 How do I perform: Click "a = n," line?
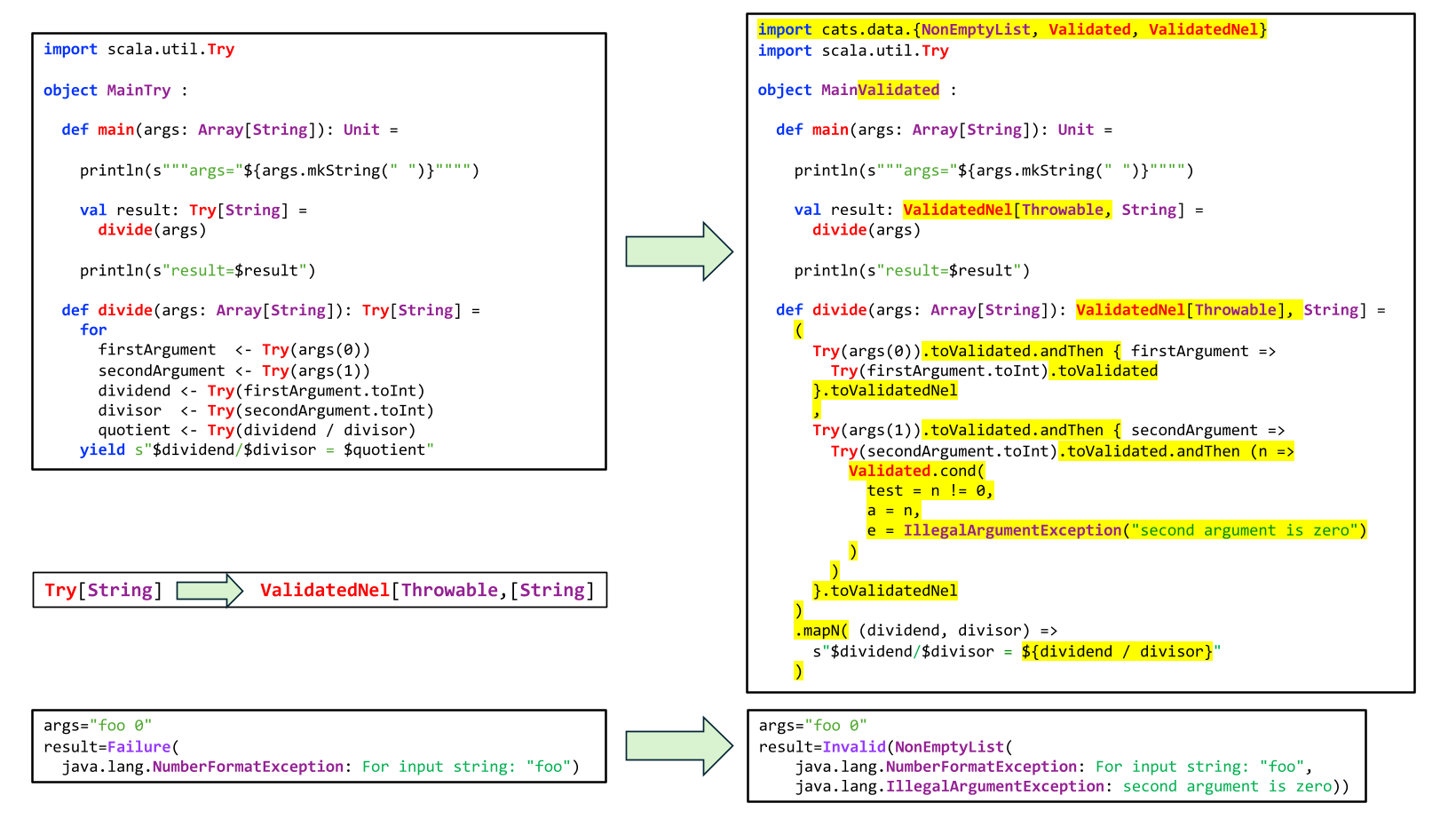pyautogui.click(x=894, y=511)
